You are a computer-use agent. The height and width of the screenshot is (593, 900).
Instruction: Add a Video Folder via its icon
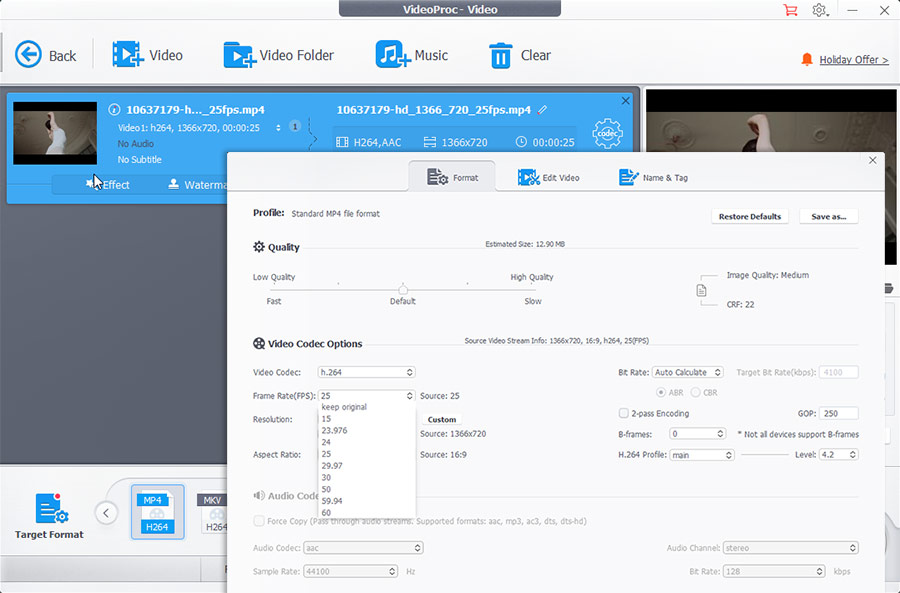click(239, 55)
